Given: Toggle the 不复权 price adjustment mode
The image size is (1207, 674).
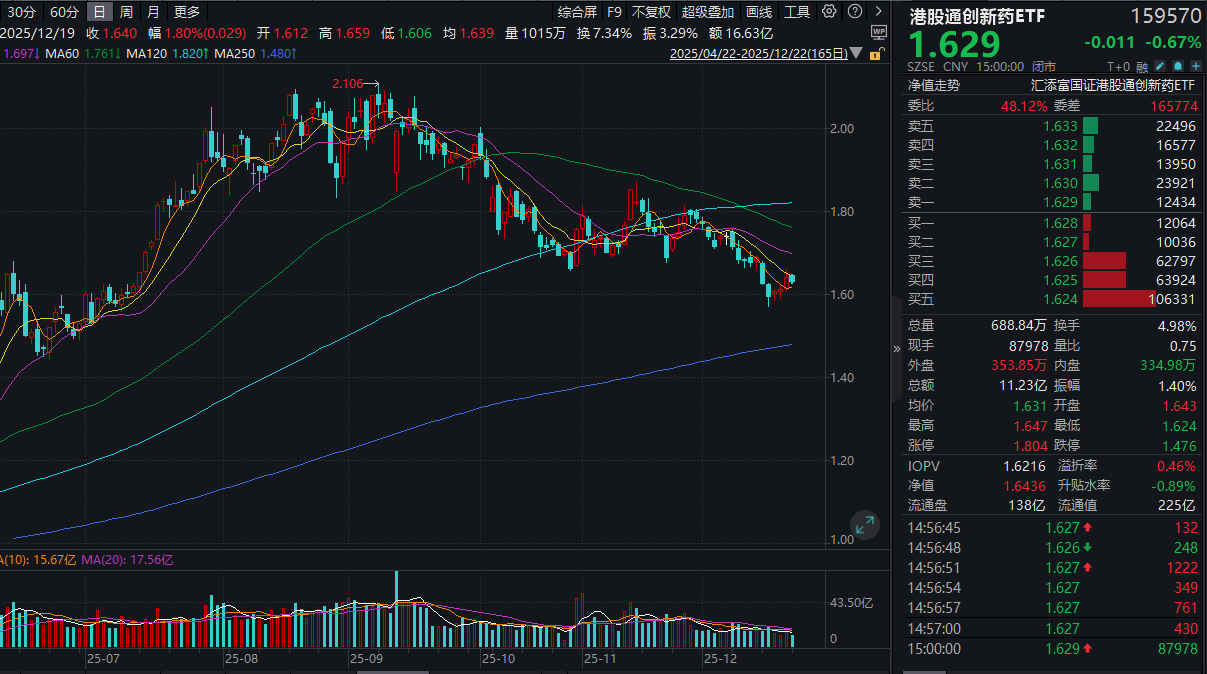Looking at the screenshot, I should [650, 11].
